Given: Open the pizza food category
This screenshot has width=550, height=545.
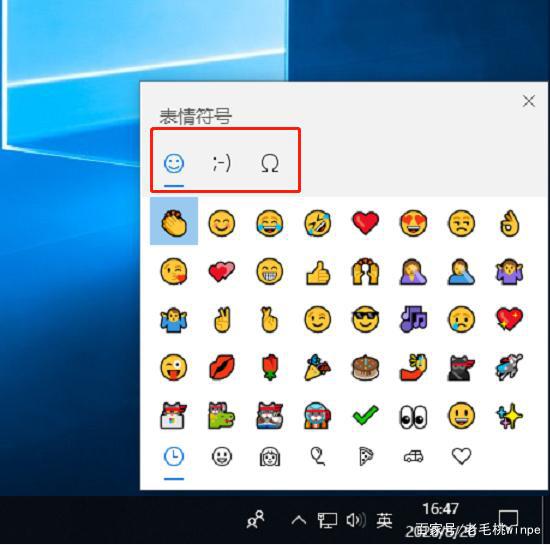Looking at the screenshot, I should [365, 457].
